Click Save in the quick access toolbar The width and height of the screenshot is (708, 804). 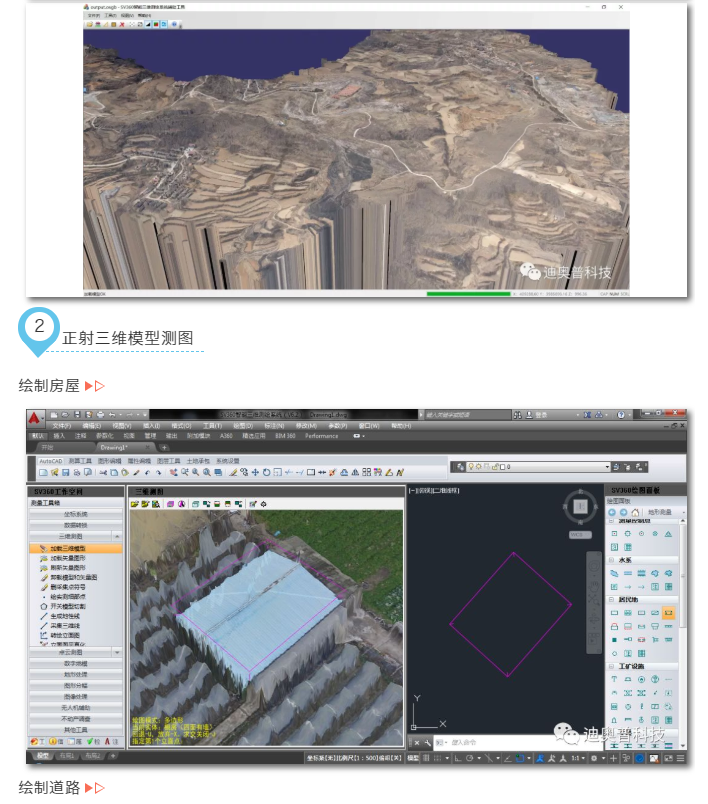pos(77,415)
